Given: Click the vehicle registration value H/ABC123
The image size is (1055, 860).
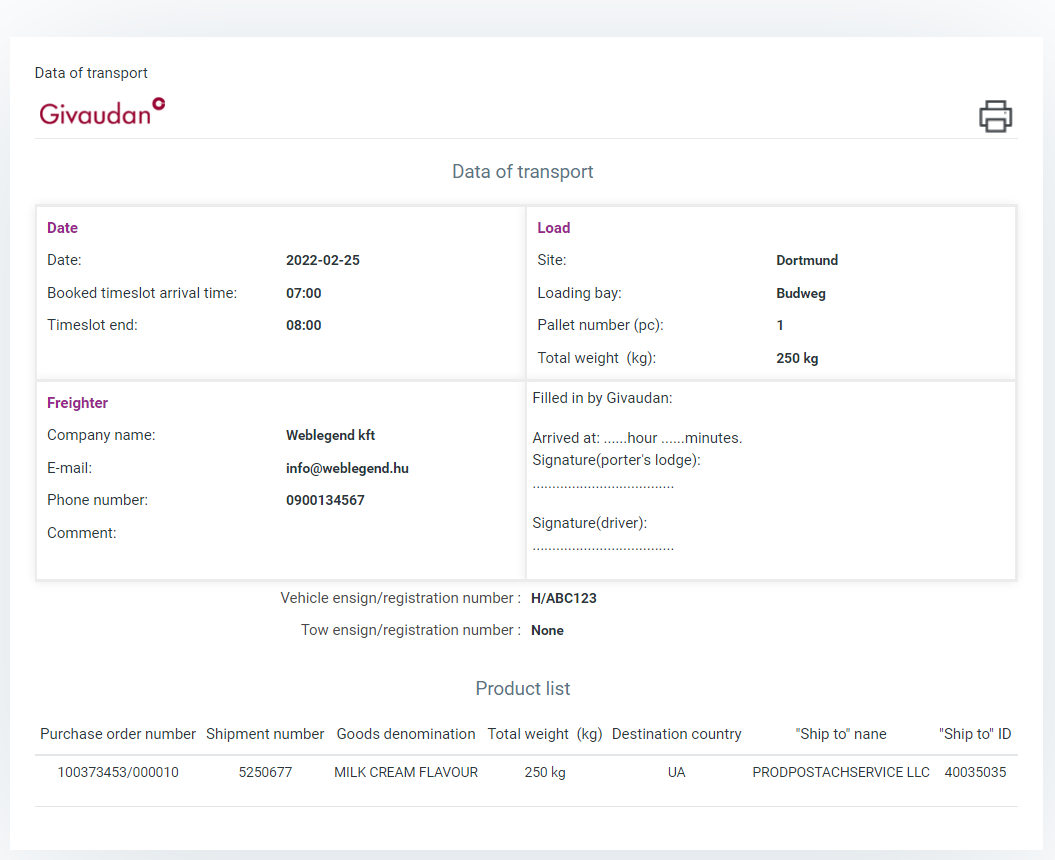Looking at the screenshot, I should (x=564, y=598).
